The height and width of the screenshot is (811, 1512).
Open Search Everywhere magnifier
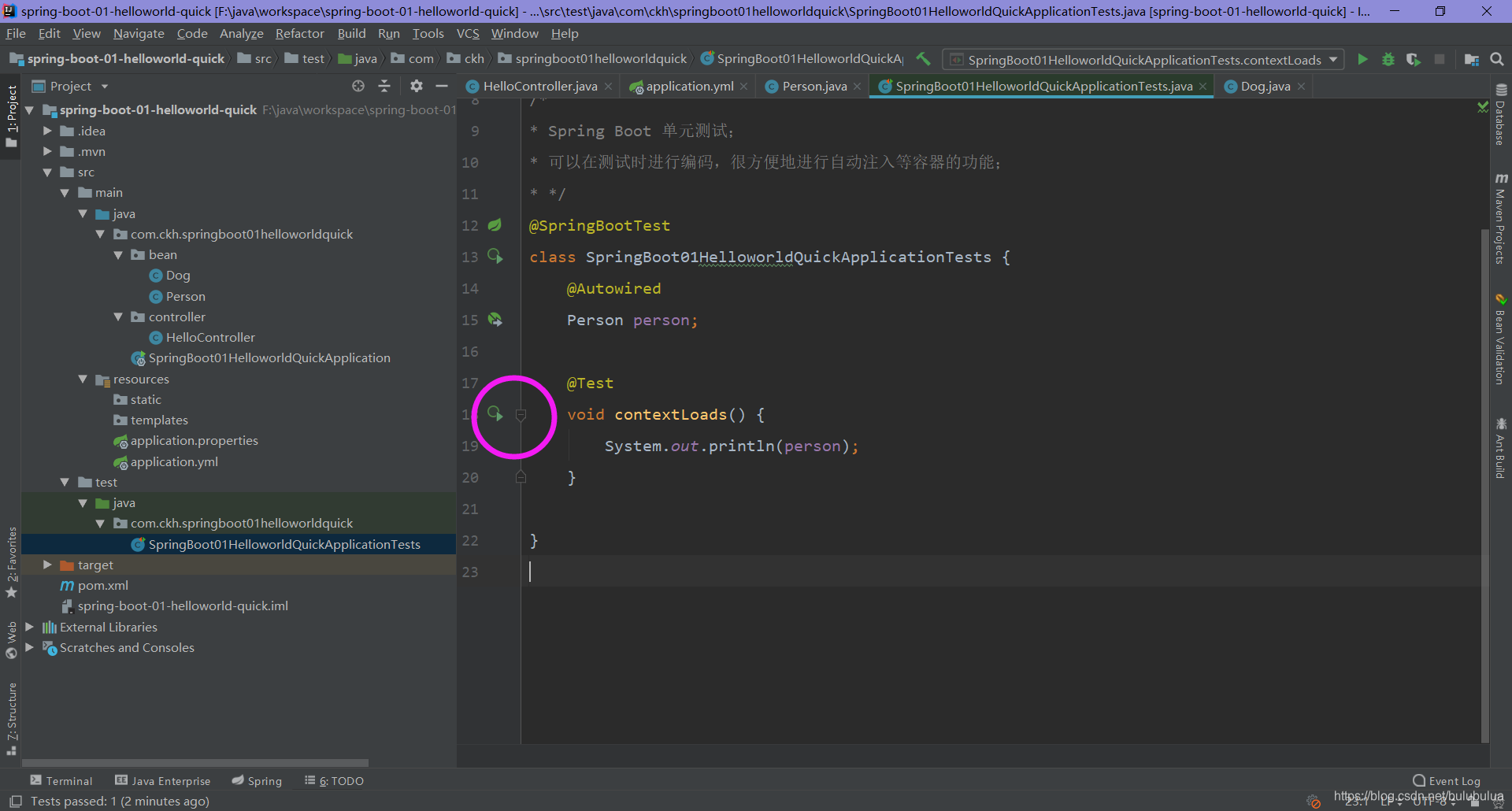pos(1497,59)
